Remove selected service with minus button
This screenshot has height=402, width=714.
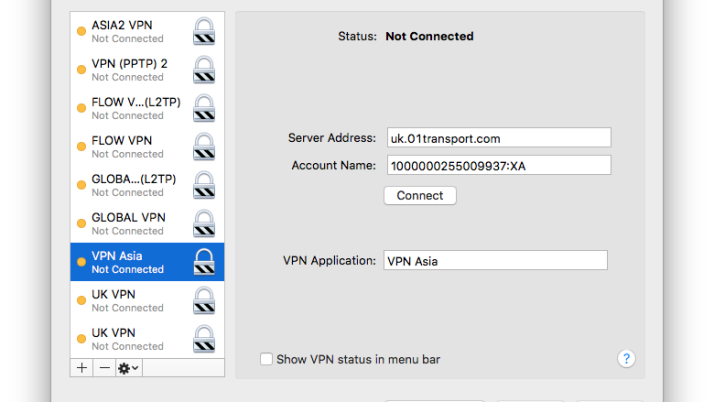click(x=104, y=368)
